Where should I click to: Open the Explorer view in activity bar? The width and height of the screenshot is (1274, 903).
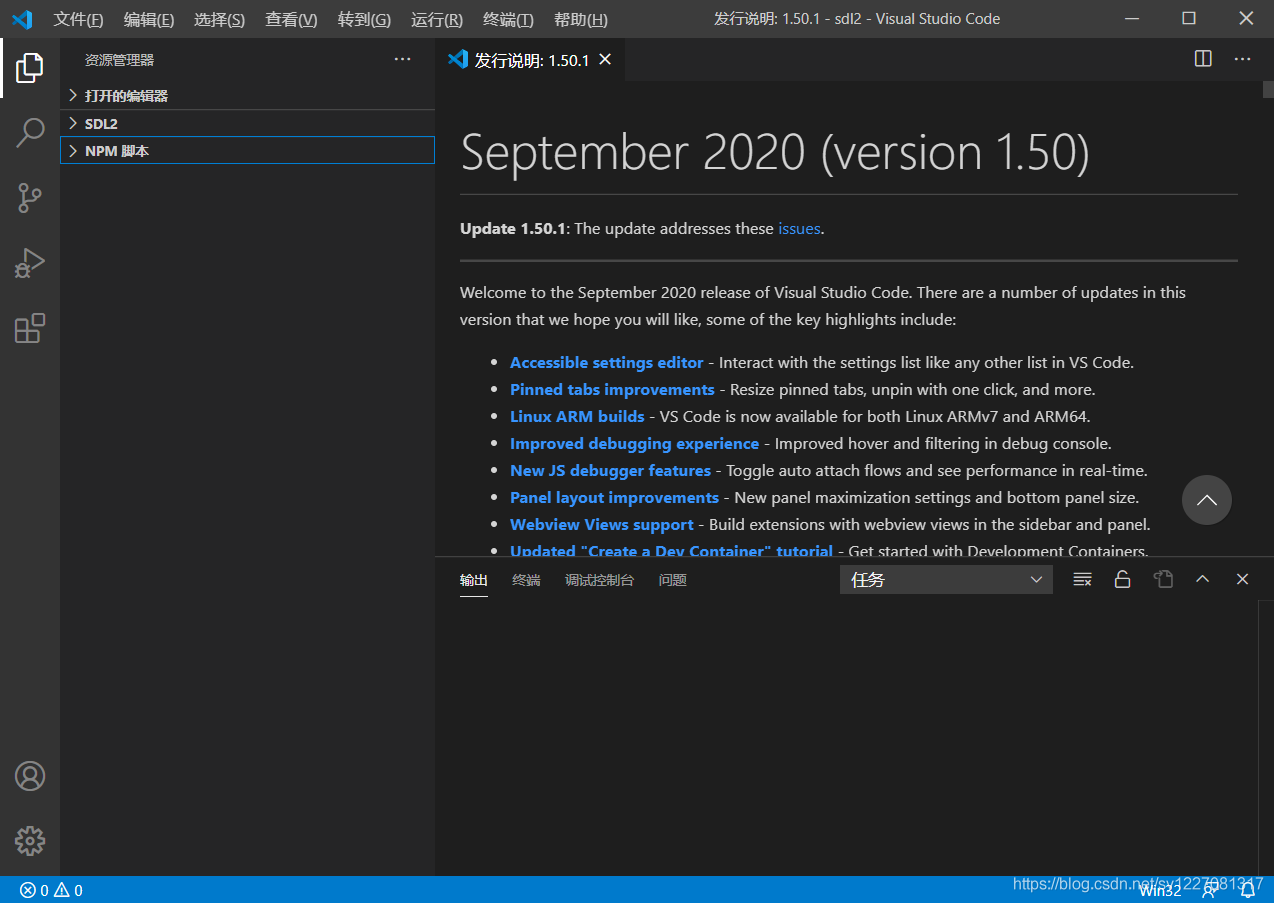[x=30, y=68]
